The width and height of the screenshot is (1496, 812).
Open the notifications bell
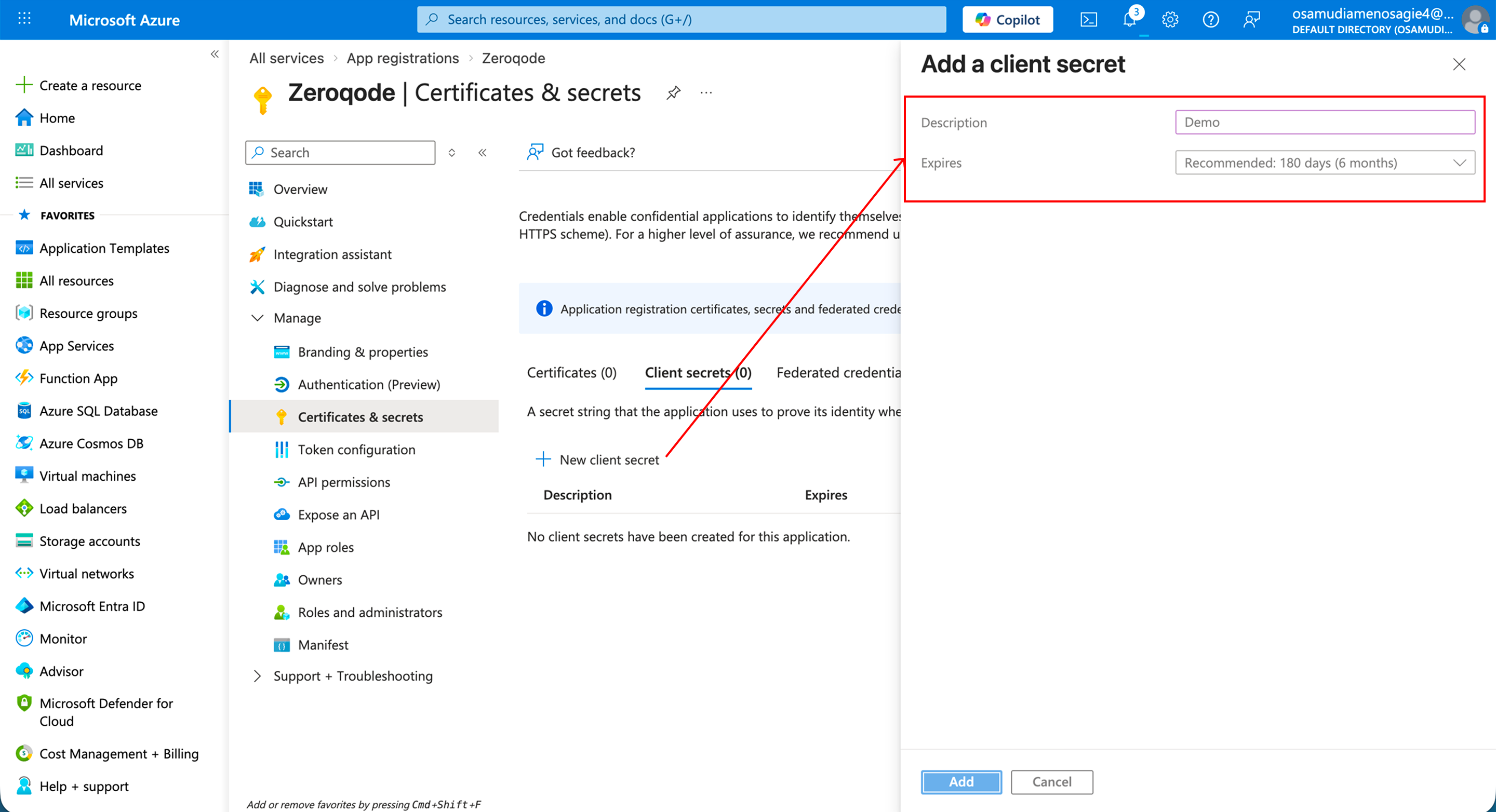(1130, 20)
